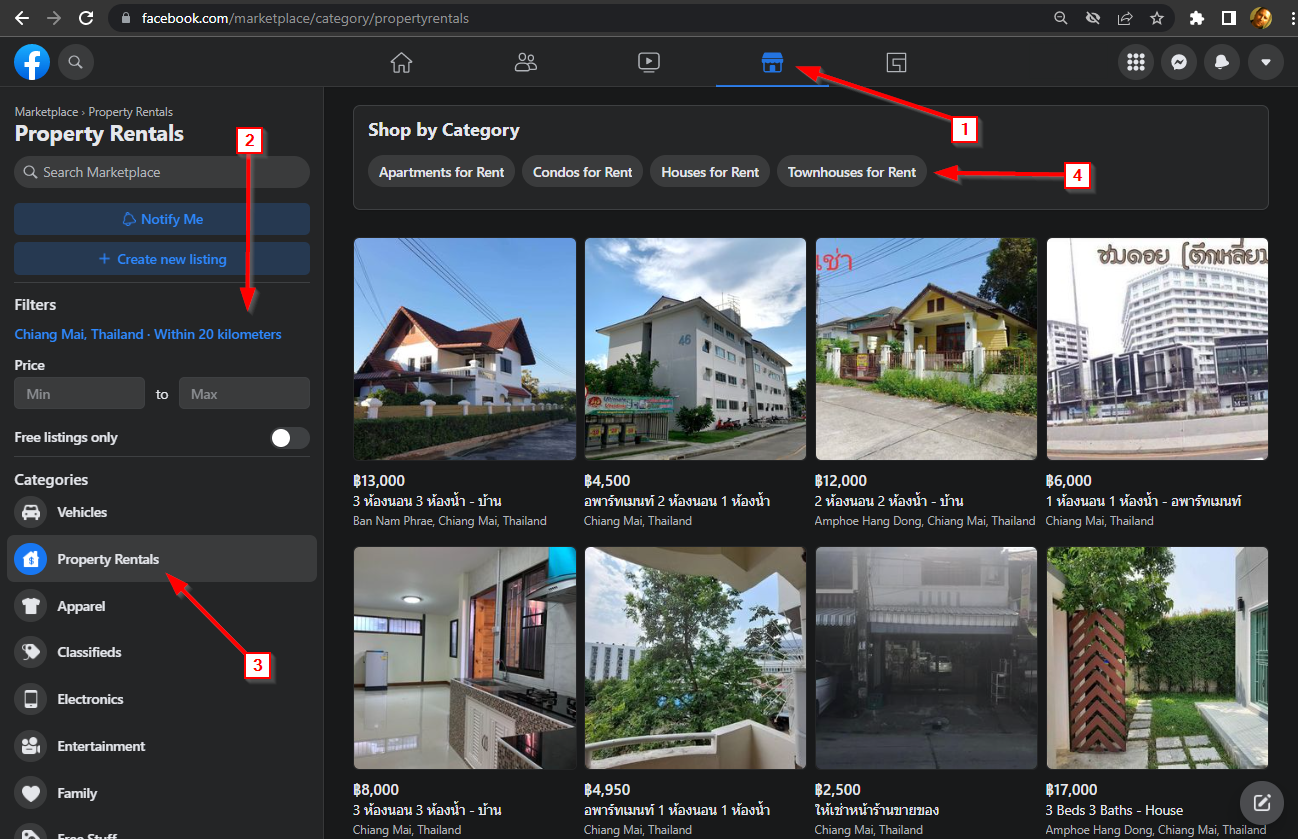Open the ฿17,000 garden house photo

[1157, 658]
